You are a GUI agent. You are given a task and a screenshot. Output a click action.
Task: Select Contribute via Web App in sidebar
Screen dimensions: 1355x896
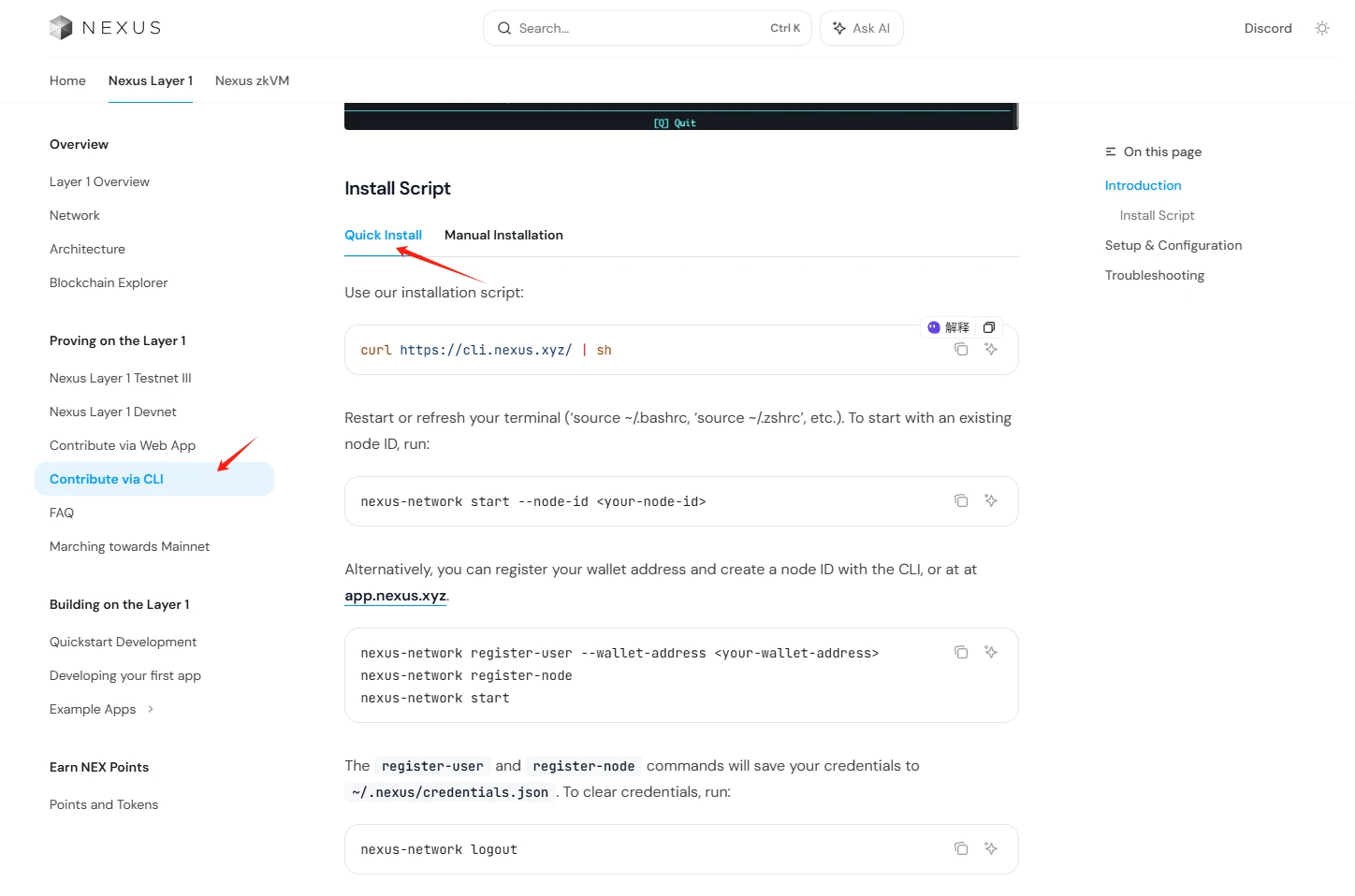click(x=122, y=445)
